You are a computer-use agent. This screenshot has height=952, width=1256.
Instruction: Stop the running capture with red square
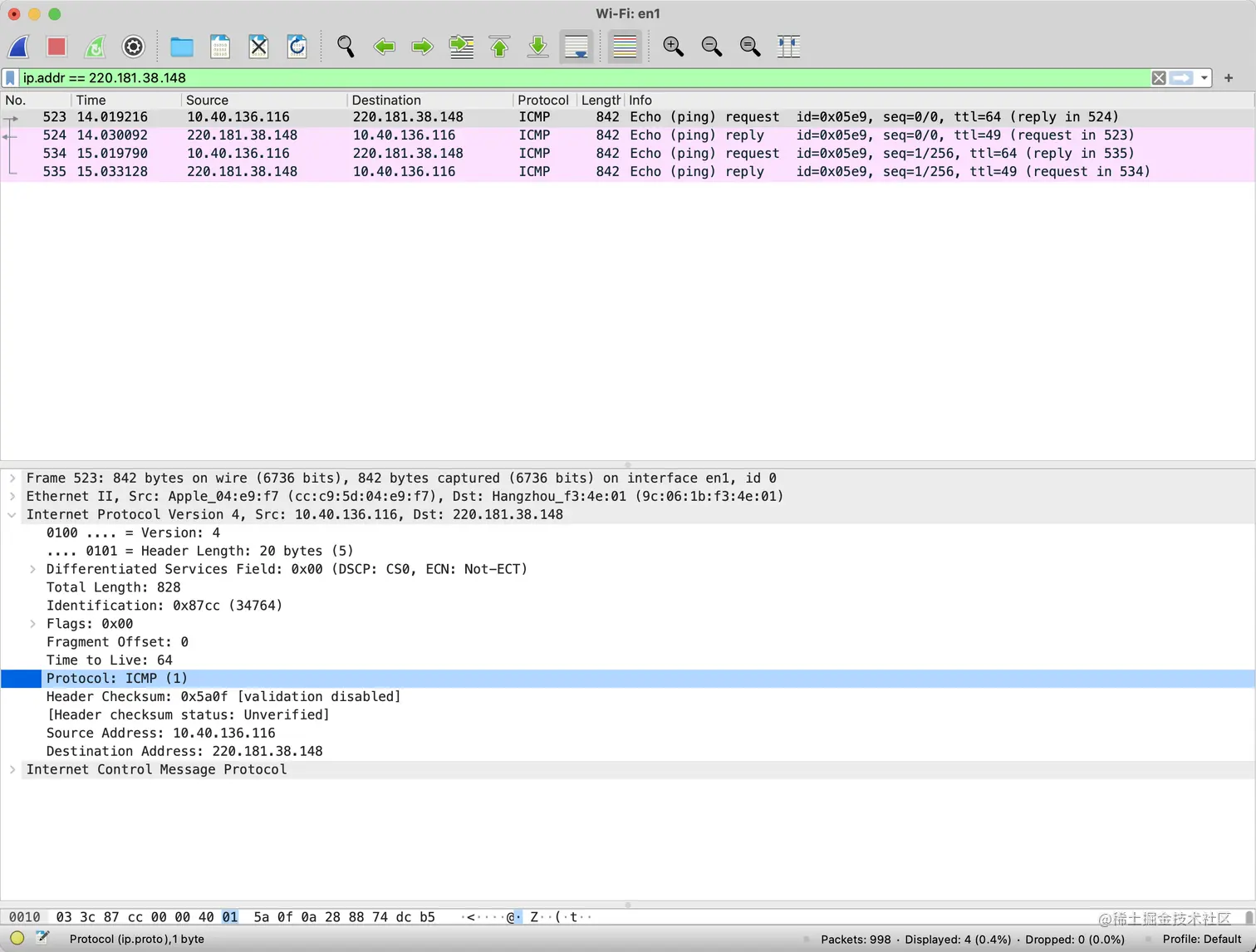coord(56,47)
